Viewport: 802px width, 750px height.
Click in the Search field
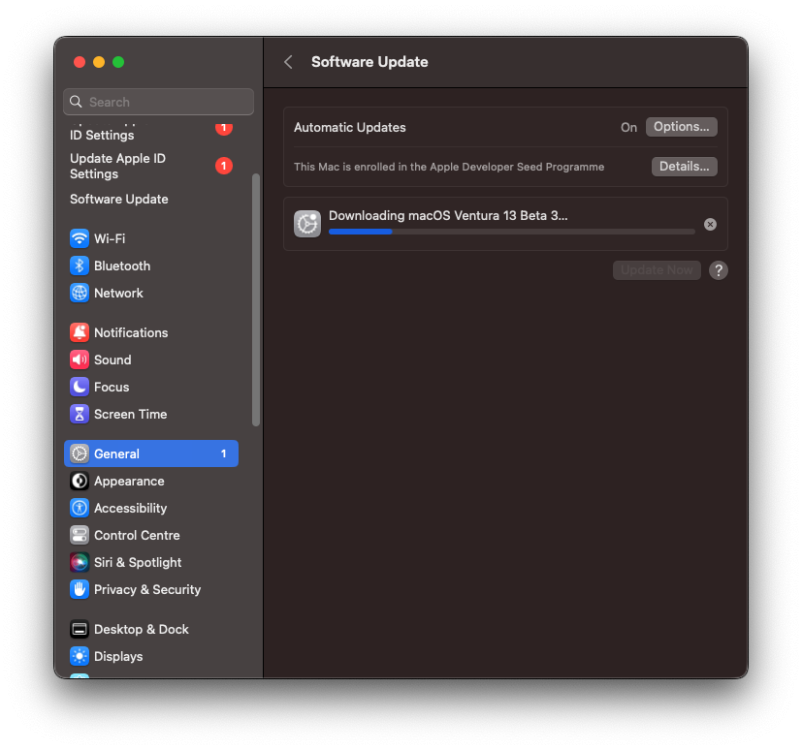[x=159, y=102]
